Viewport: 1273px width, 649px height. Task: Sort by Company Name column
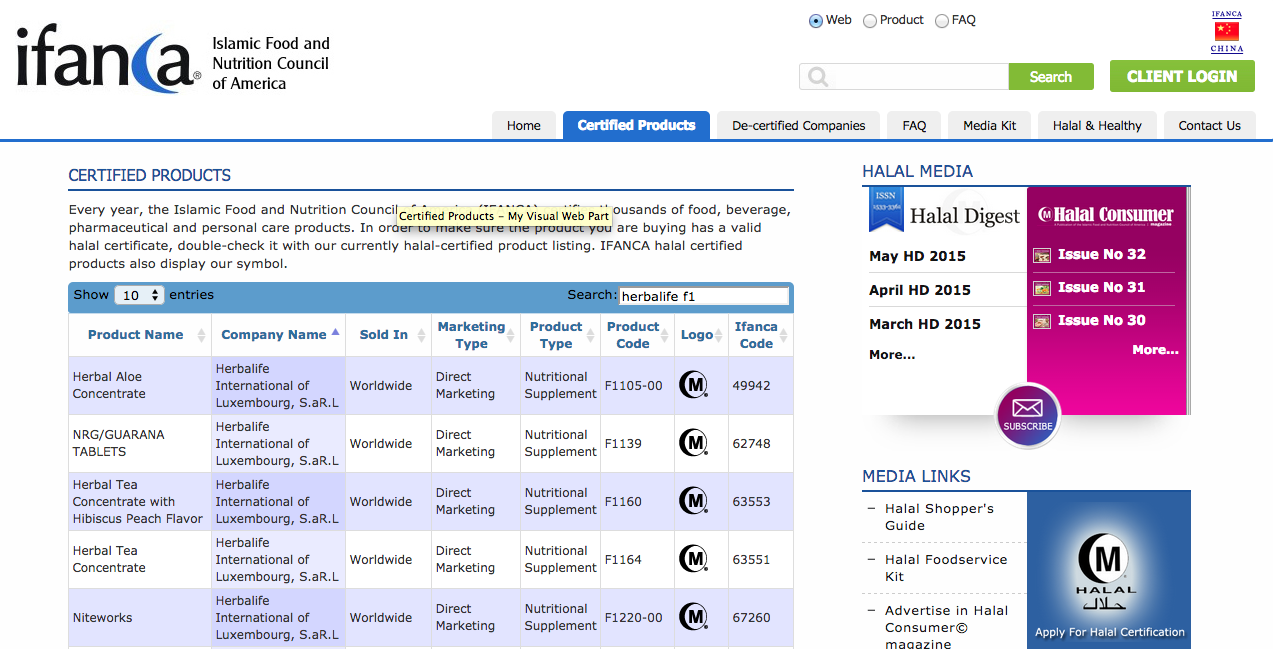(278, 335)
